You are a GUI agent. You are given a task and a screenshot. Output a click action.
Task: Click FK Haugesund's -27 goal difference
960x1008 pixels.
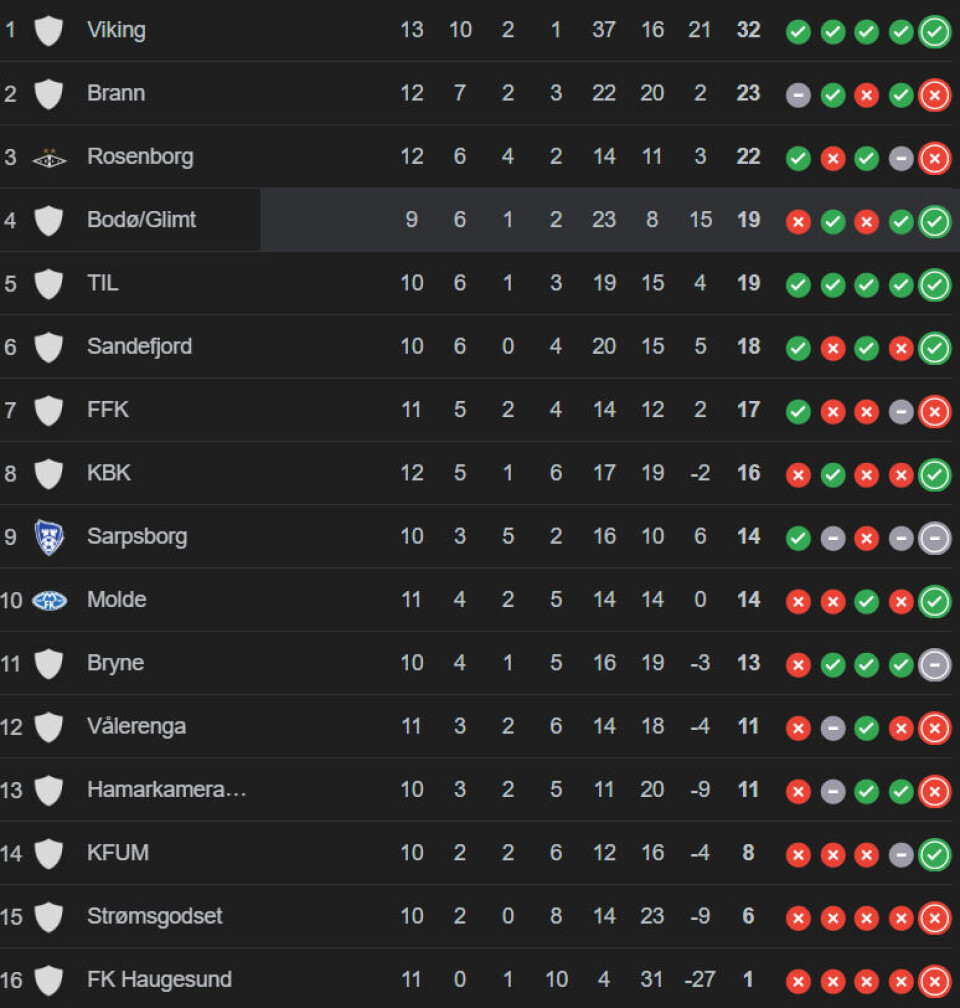700,979
